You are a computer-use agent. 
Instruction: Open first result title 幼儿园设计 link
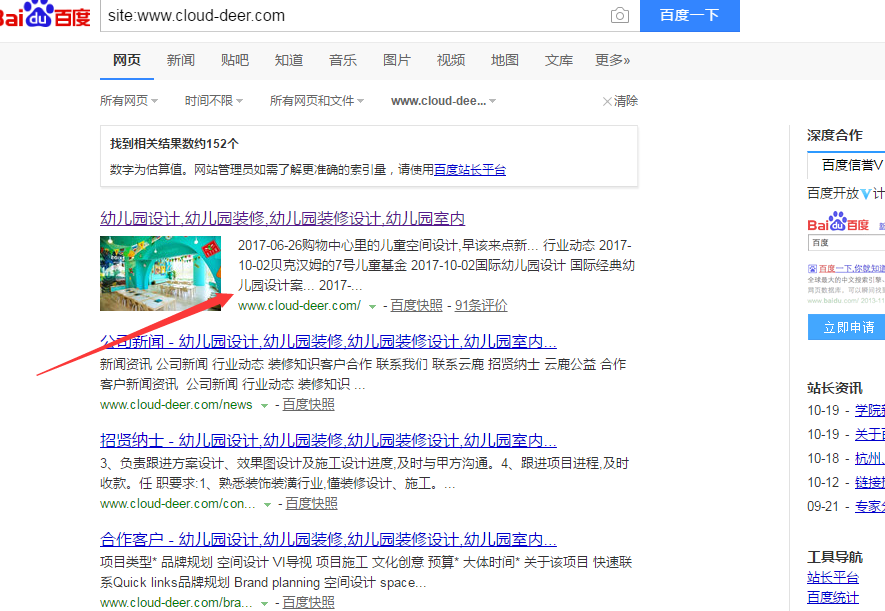point(282,218)
